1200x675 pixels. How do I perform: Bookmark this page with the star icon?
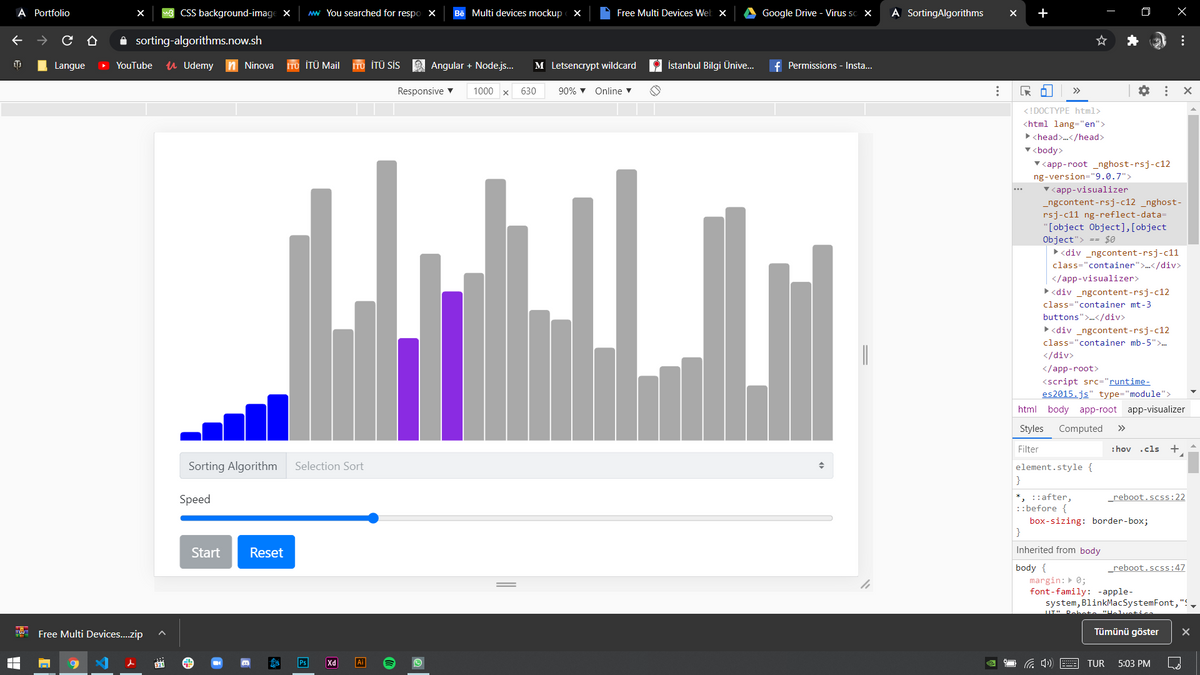pyautogui.click(x=1101, y=41)
